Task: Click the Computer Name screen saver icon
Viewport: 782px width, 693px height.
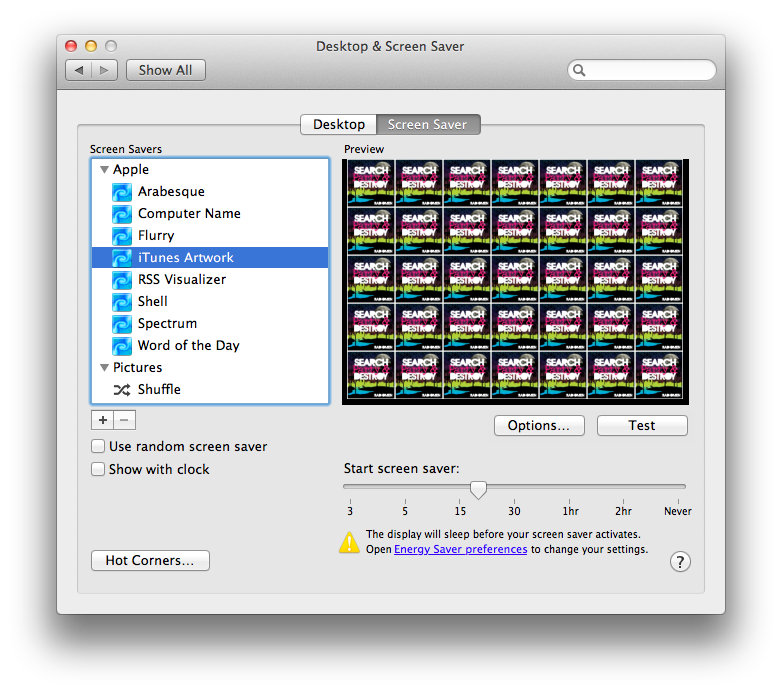Action: coord(122,214)
